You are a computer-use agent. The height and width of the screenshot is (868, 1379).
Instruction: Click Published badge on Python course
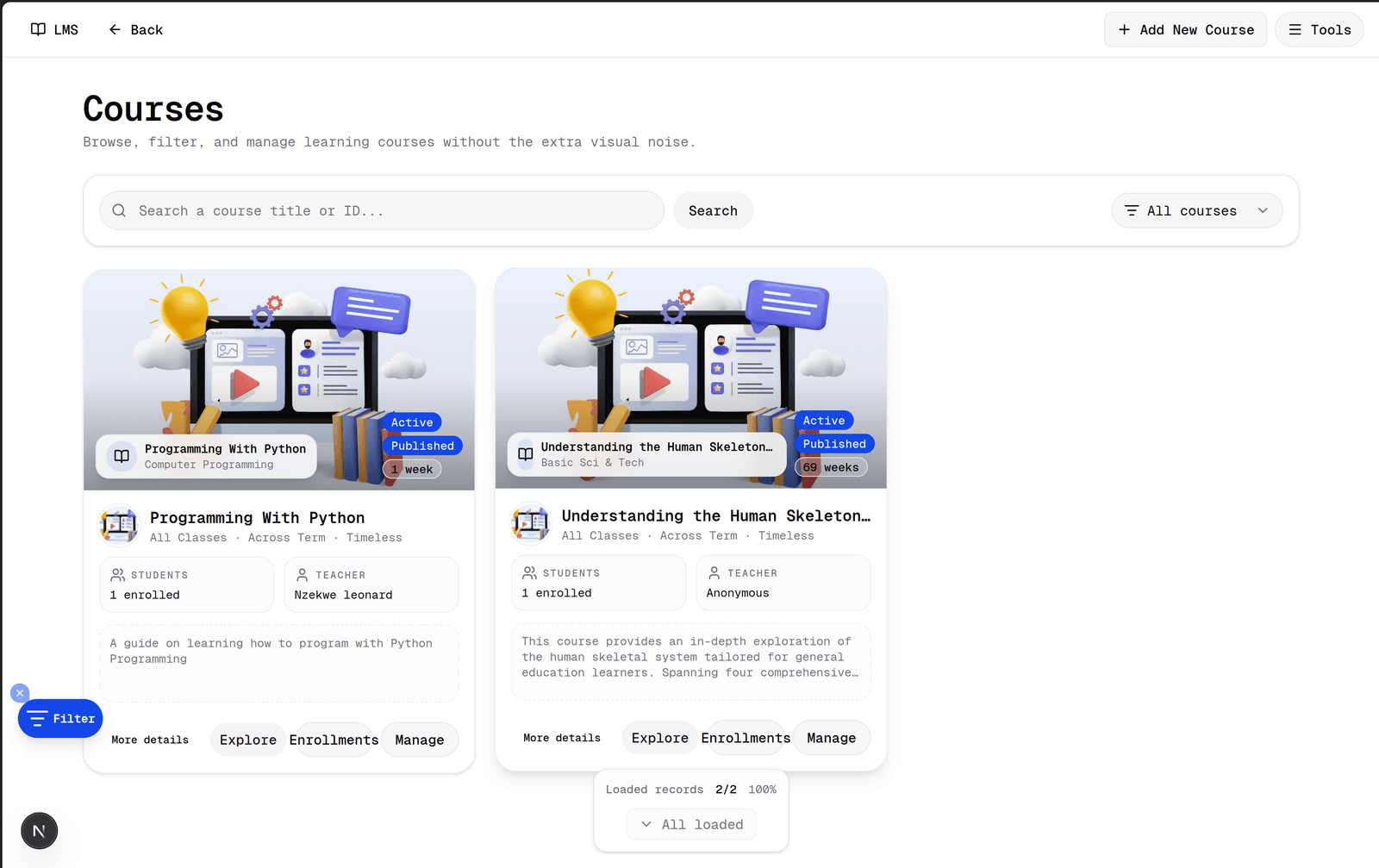click(422, 446)
